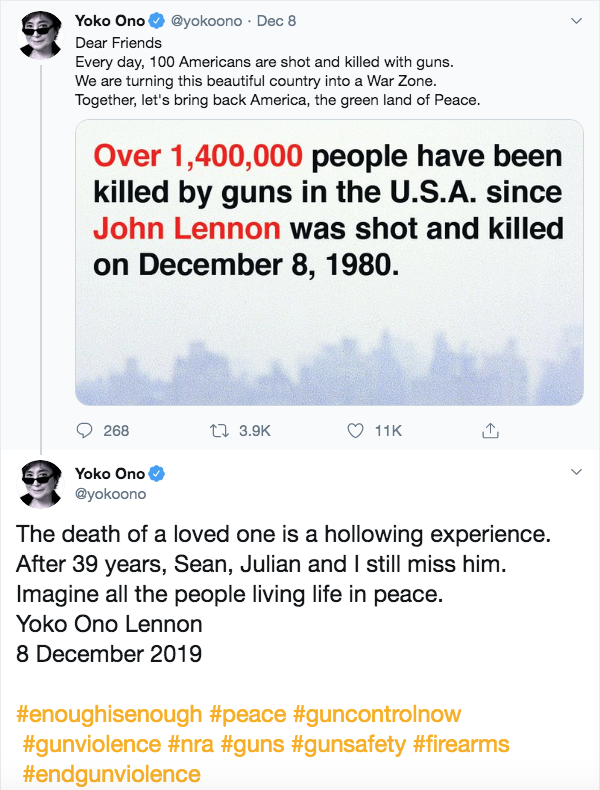Expand the top tweet's chevron menu
The height and width of the screenshot is (790, 600).
[x=575, y=19]
